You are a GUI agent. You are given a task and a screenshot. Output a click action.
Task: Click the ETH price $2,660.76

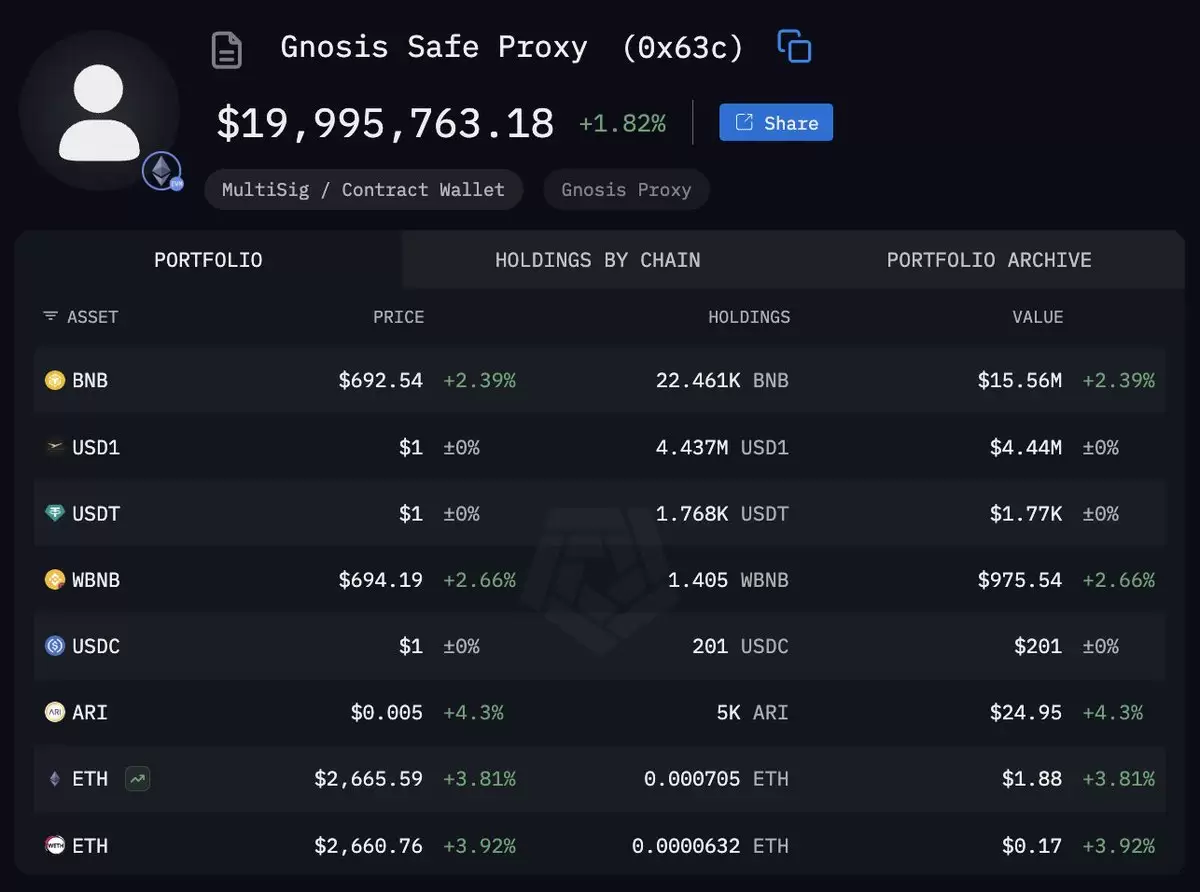coord(369,846)
